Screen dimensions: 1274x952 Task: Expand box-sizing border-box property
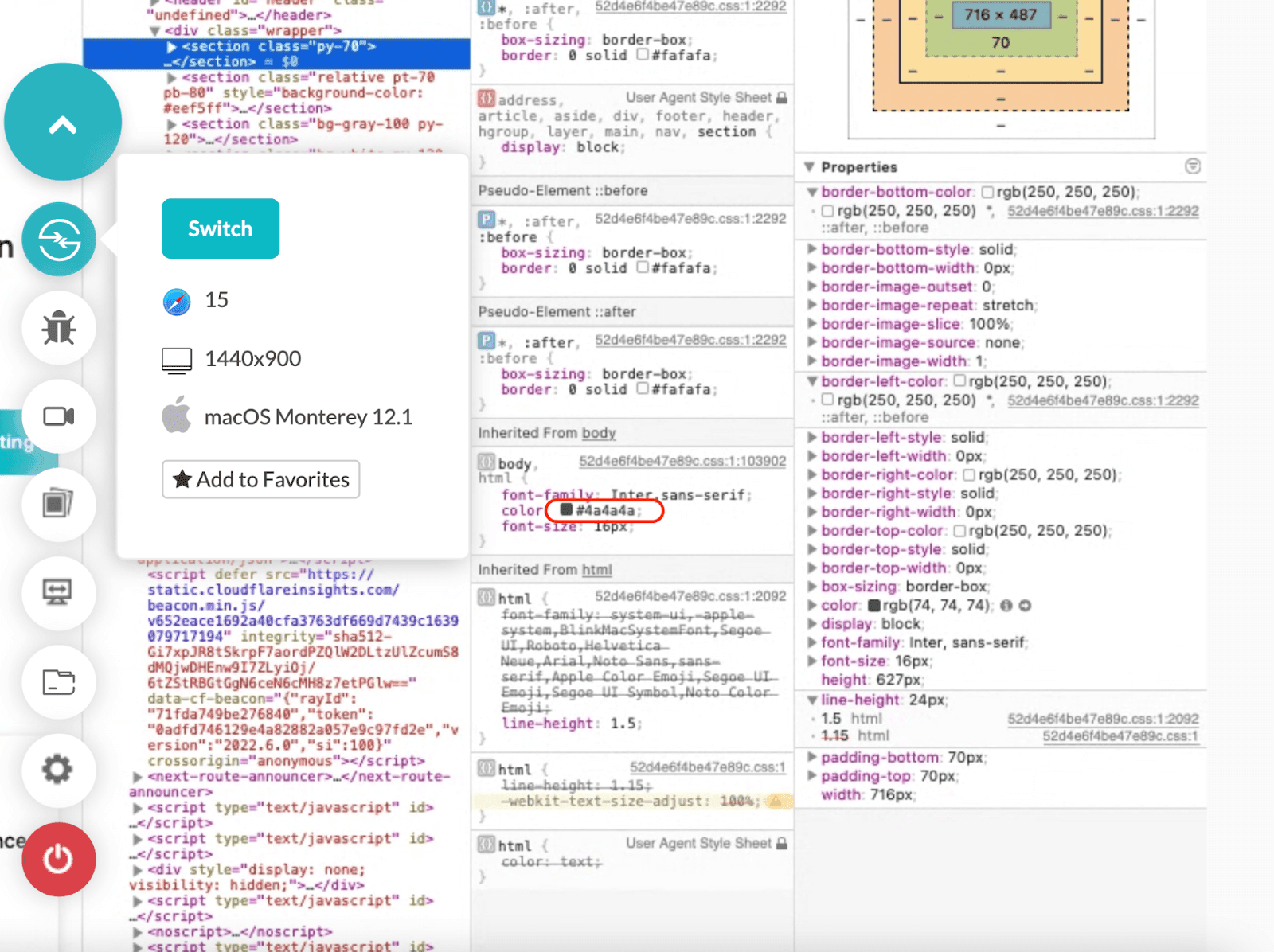pyautogui.click(x=812, y=587)
